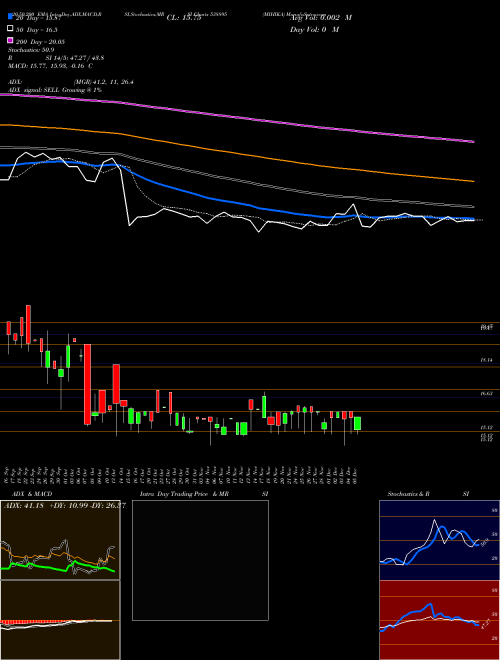The height and width of the screenshot is (660, 500).
Task: Click the 'SI 14/3: 47.27 / 48.8' value
Action: tap(75, 58)
